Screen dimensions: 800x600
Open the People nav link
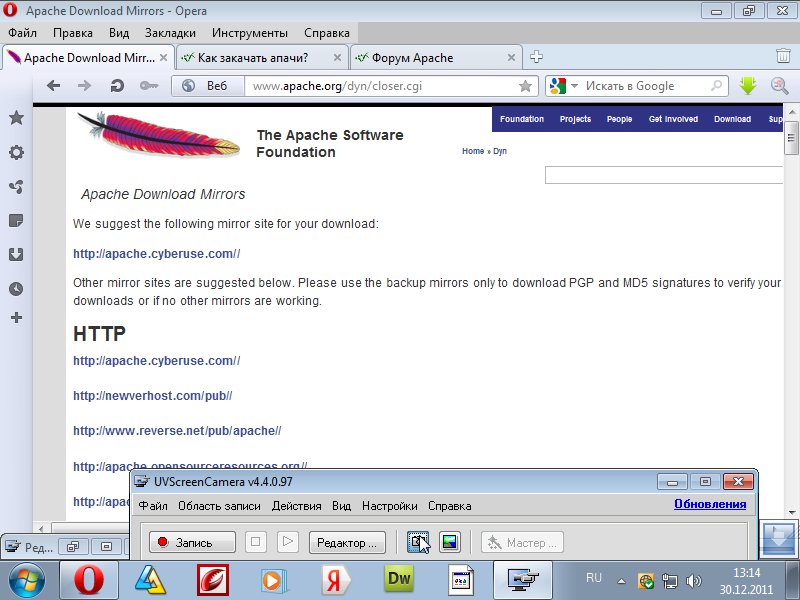point(619,119)
